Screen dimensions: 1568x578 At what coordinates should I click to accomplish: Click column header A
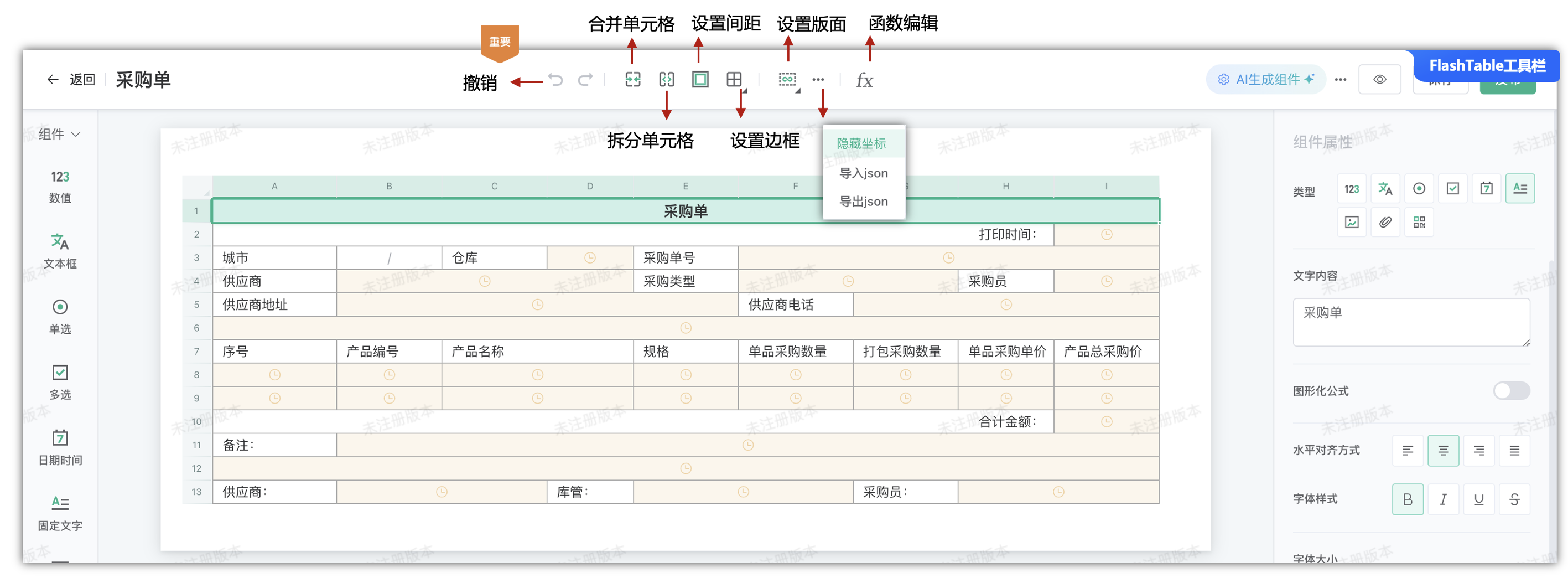(274, 187)
